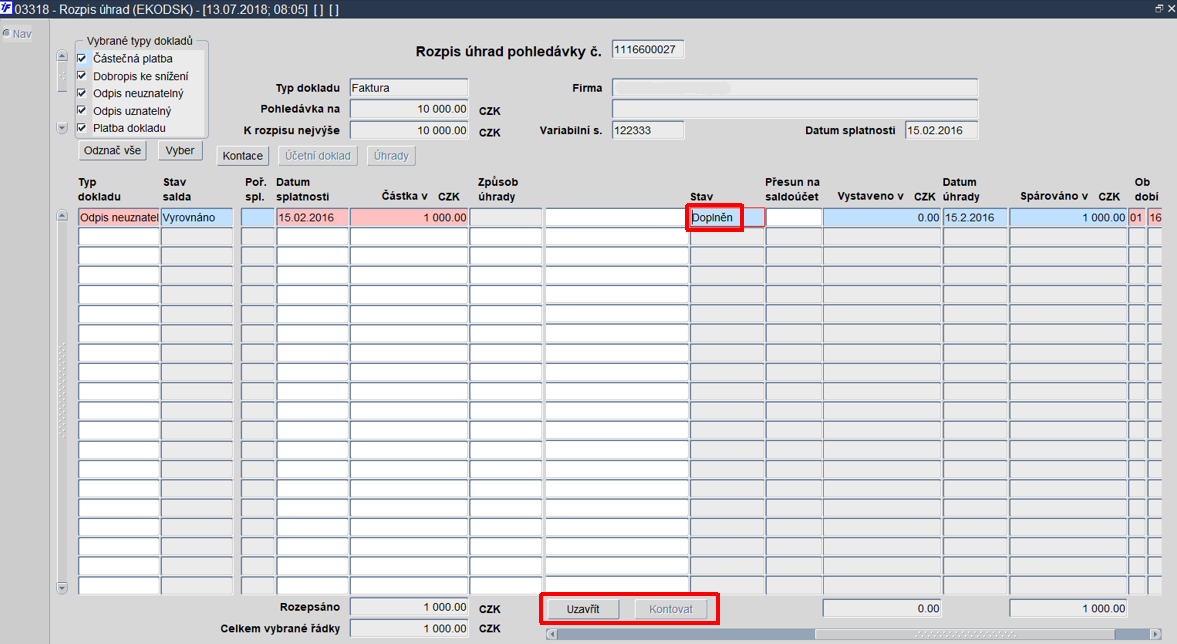This screenshot has height=644, width=1177.
Task: Click the Vyber button
Action: (x=180, y=150)
